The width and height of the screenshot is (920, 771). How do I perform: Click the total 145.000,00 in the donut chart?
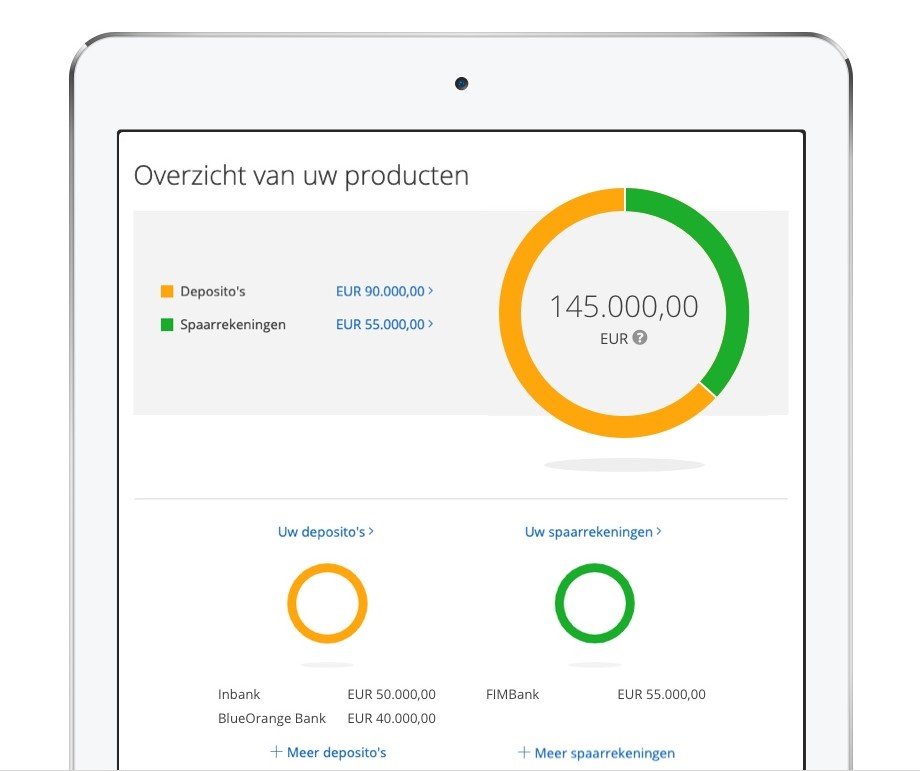(624, 306)
